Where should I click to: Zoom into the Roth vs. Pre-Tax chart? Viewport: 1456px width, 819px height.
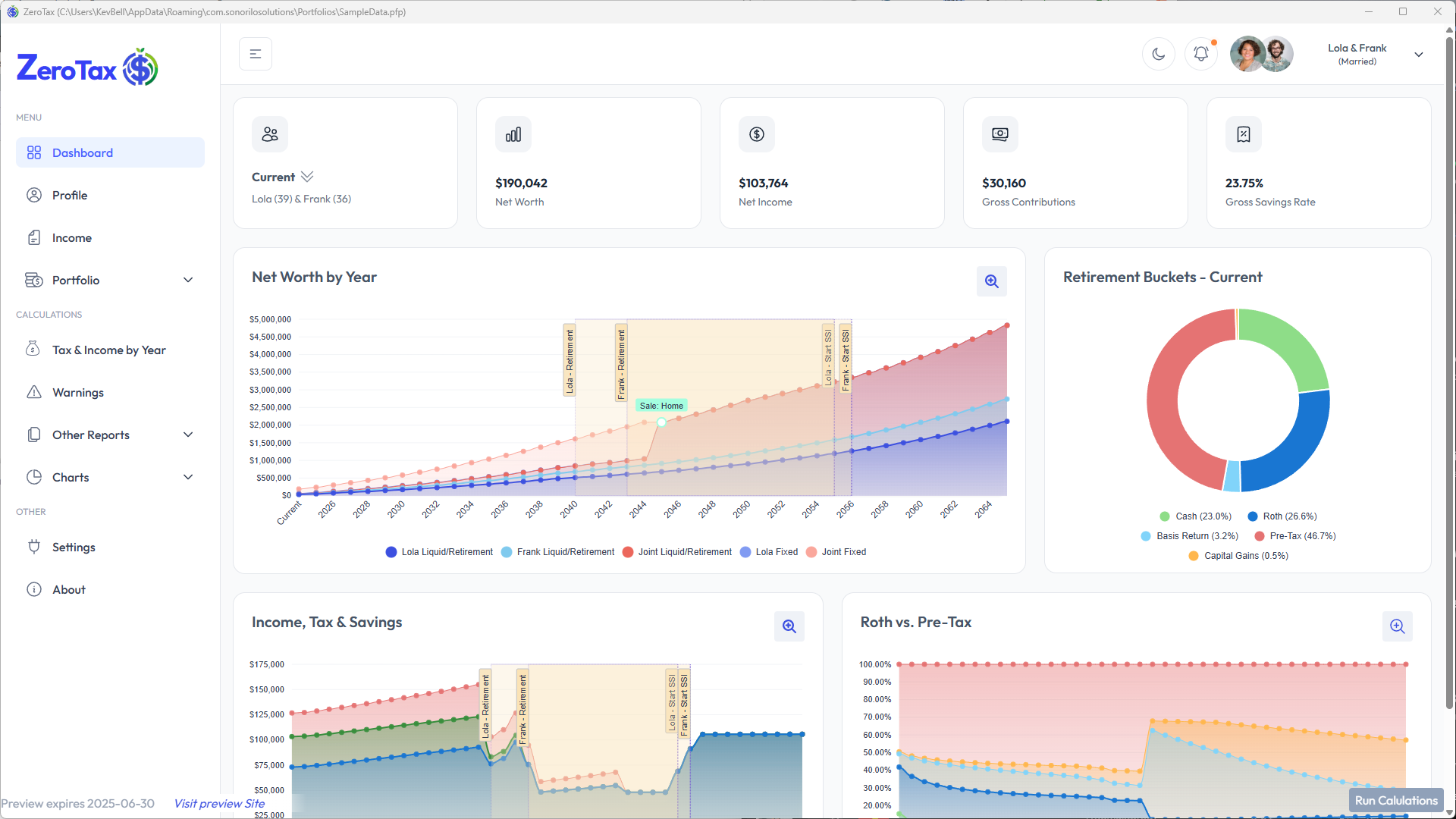pos(1397,626)
